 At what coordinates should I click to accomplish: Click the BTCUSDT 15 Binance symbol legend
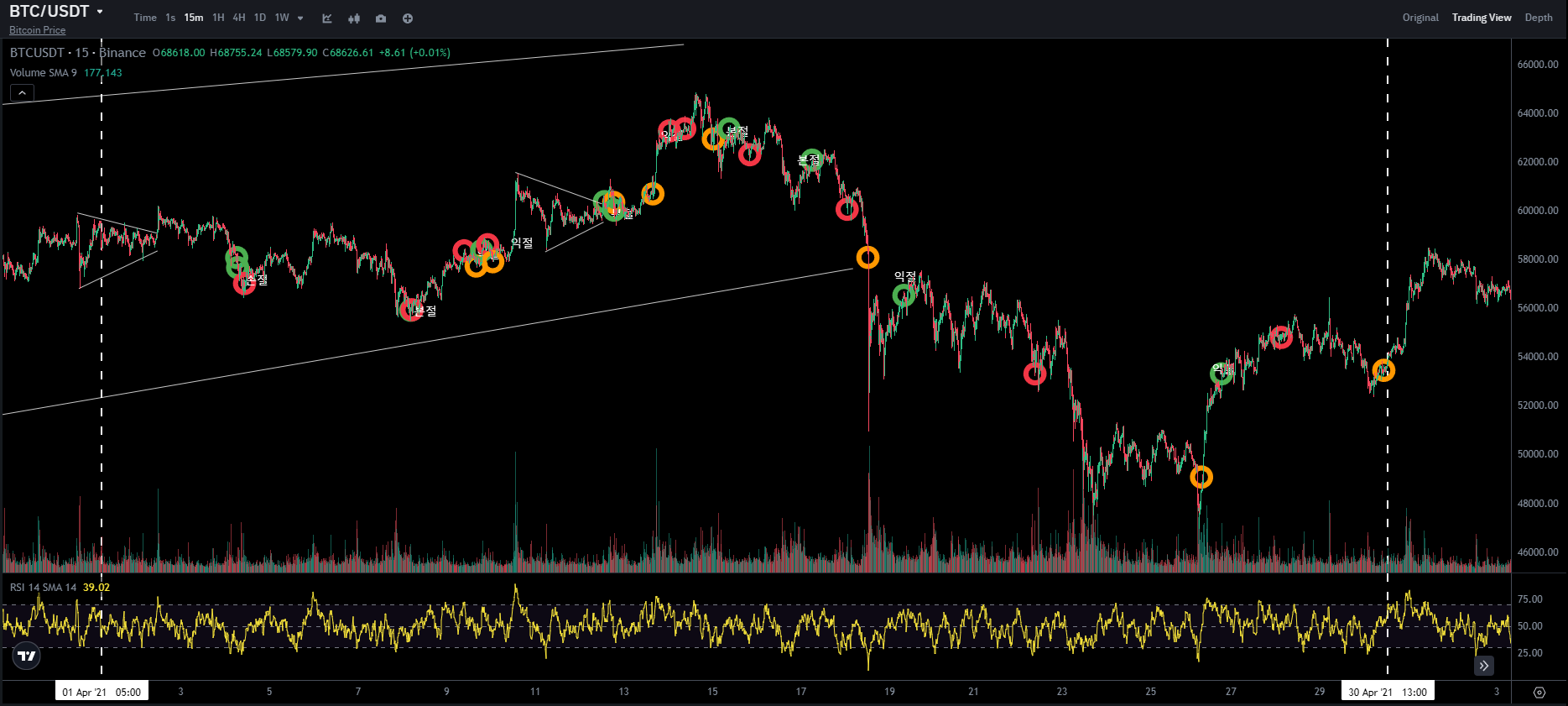coord(78,53)
